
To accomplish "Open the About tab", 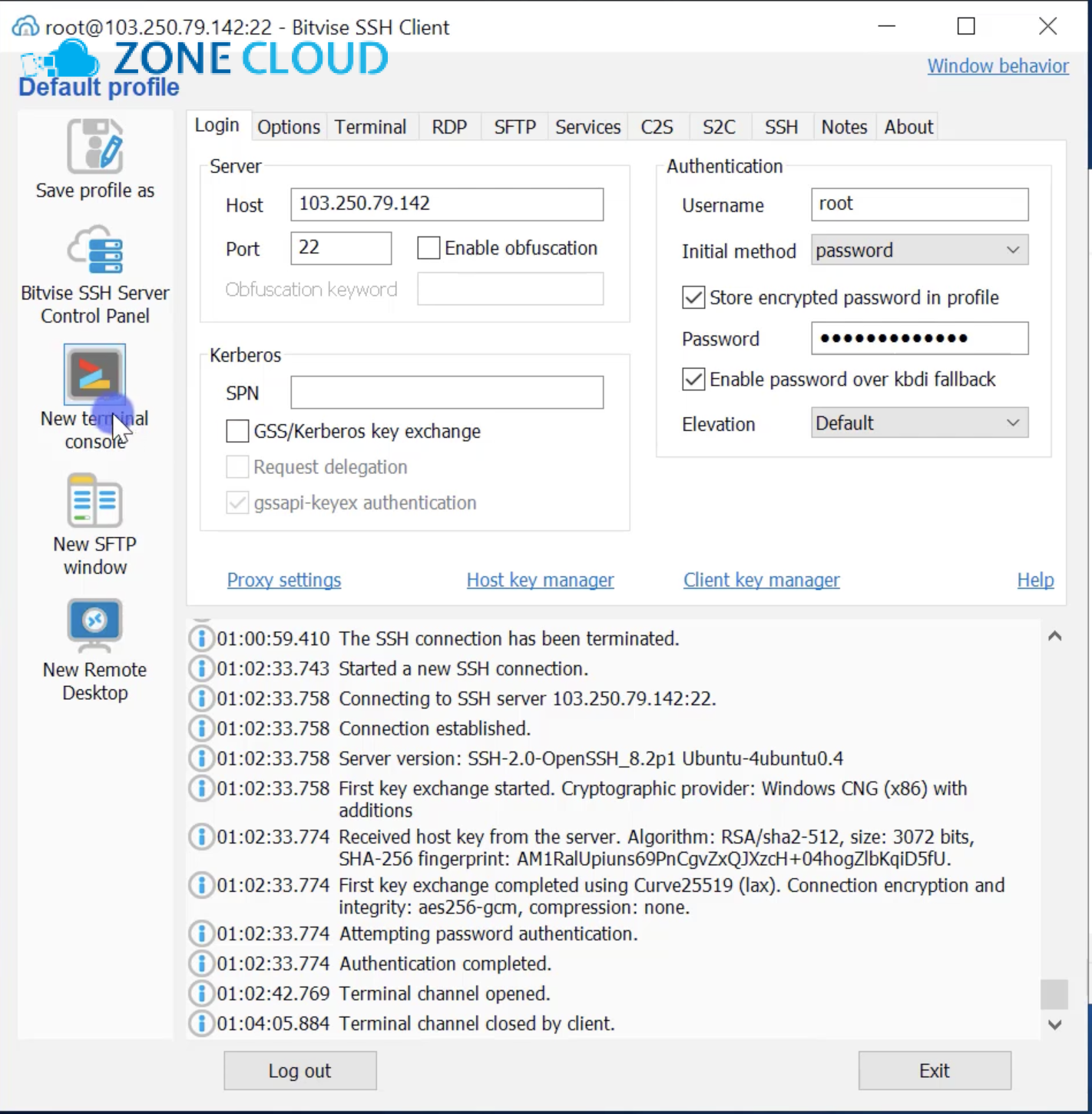I will pyautogui.click(x=909, y=127).
